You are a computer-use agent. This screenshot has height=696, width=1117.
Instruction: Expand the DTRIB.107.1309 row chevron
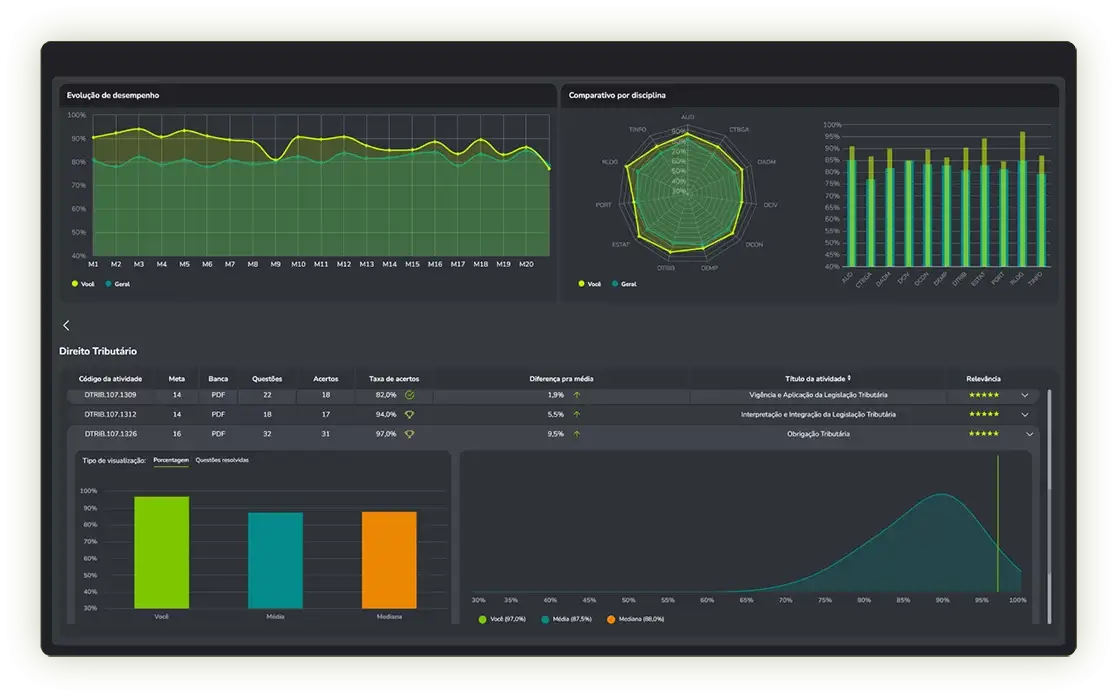point(1024,395)
